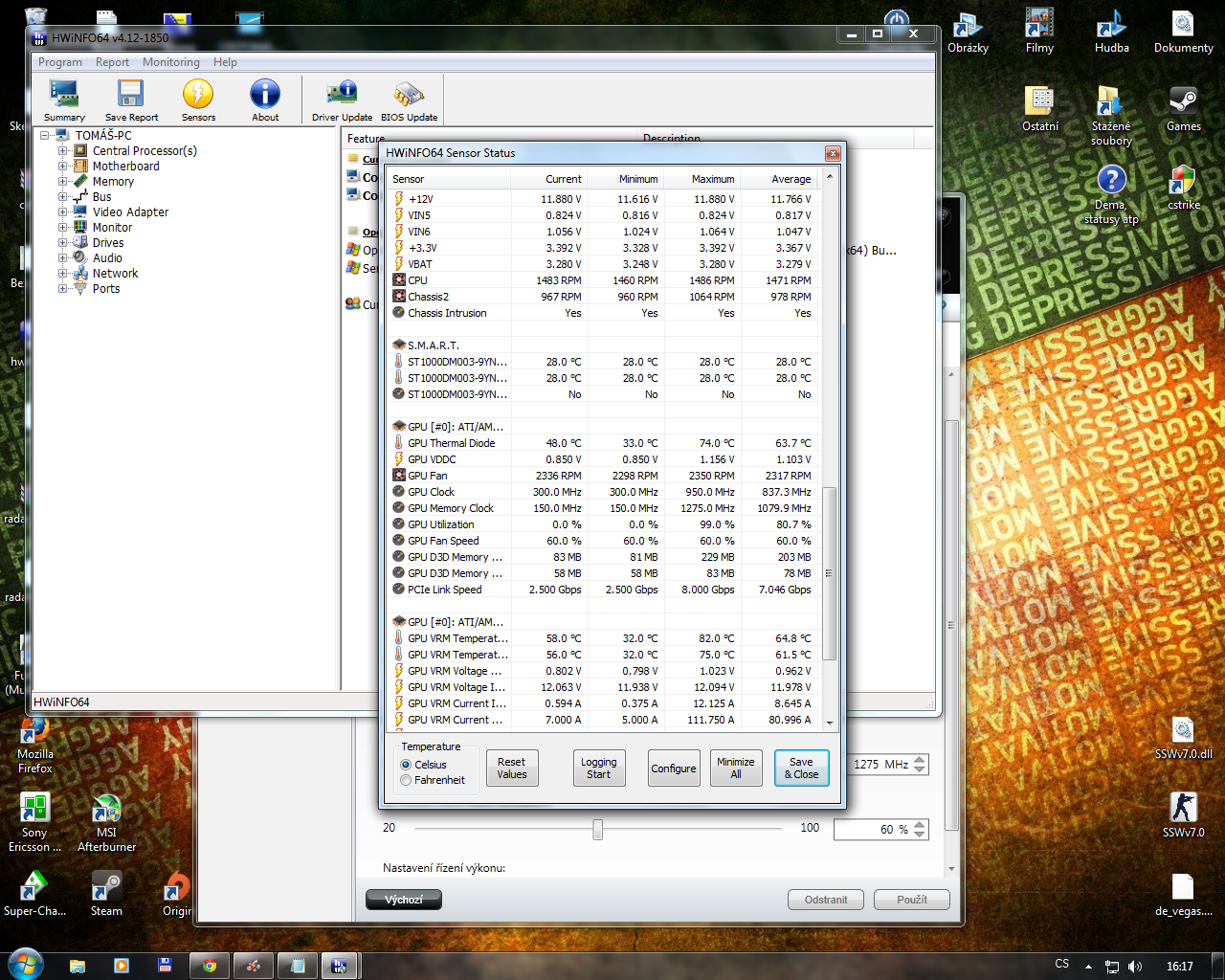Click the fan speed slider handle

coord(597,829)
